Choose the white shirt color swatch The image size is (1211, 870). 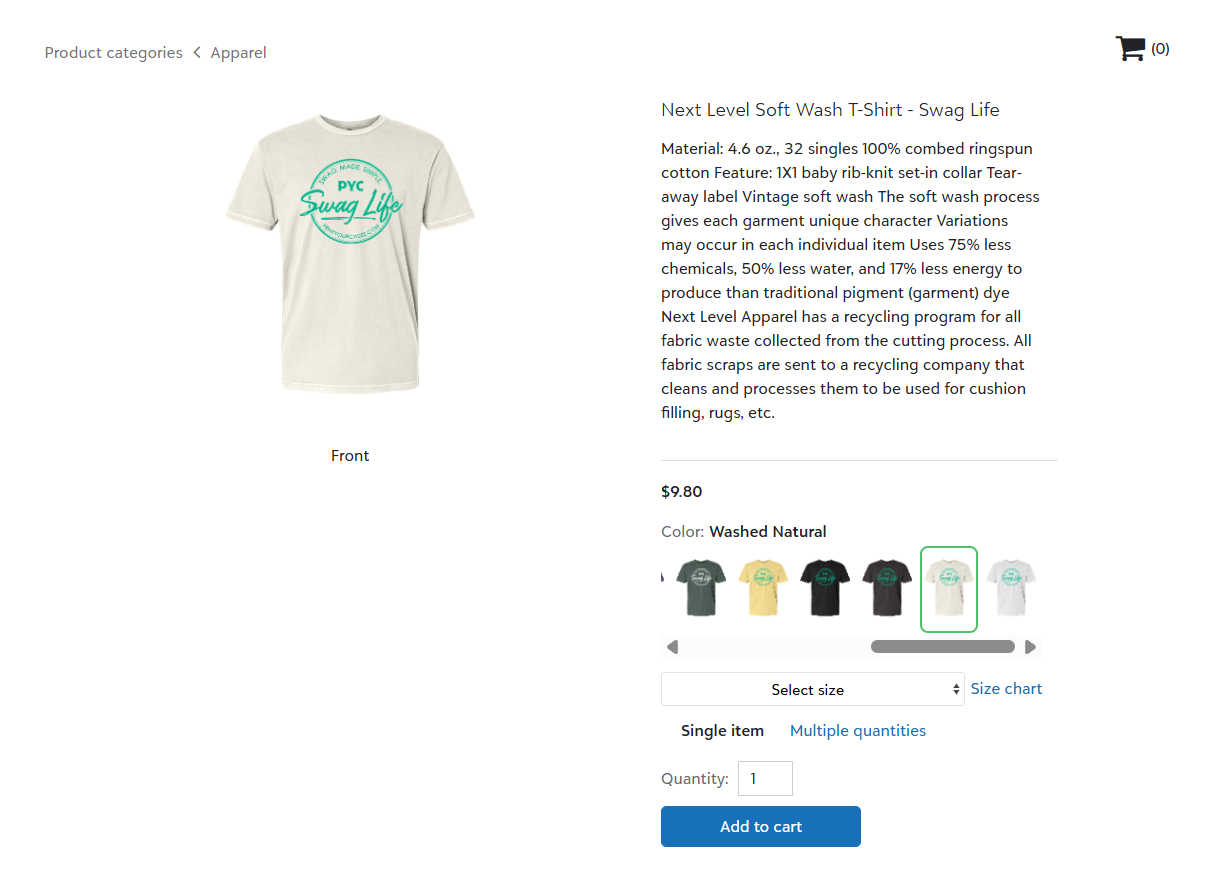[1010, 588]
